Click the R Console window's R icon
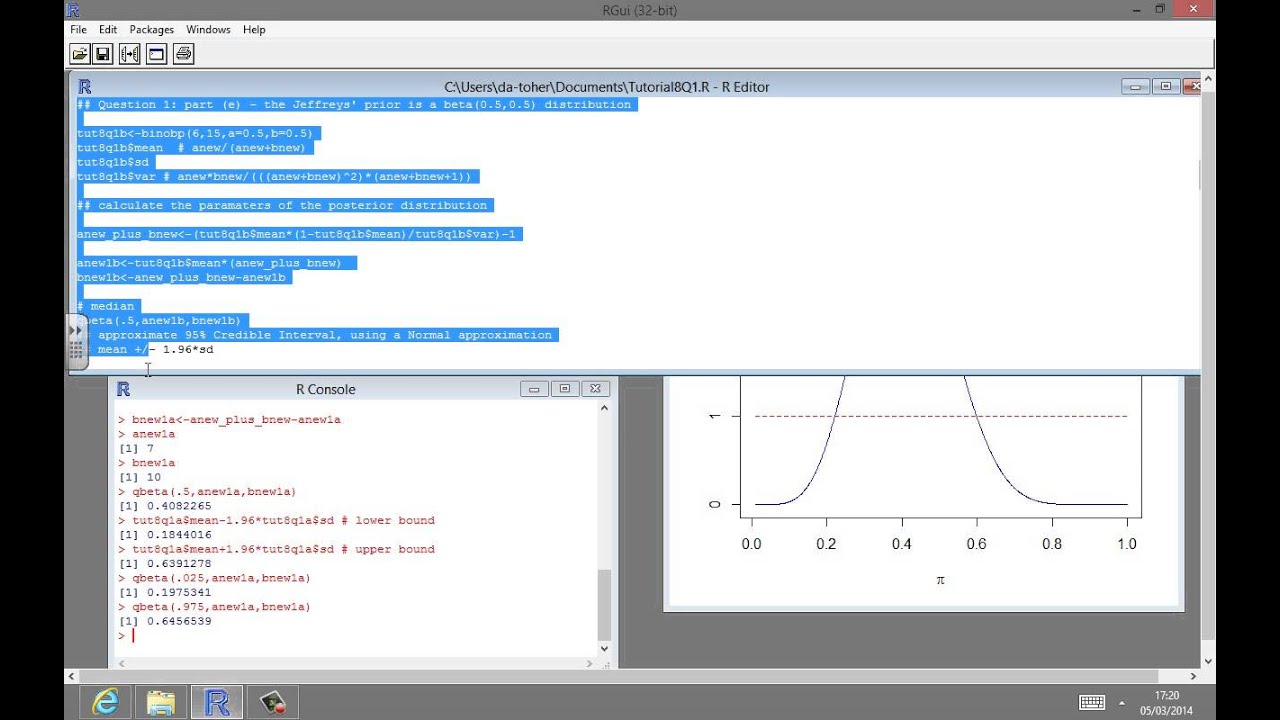The image size is (1280, 720). click(124, 389)
